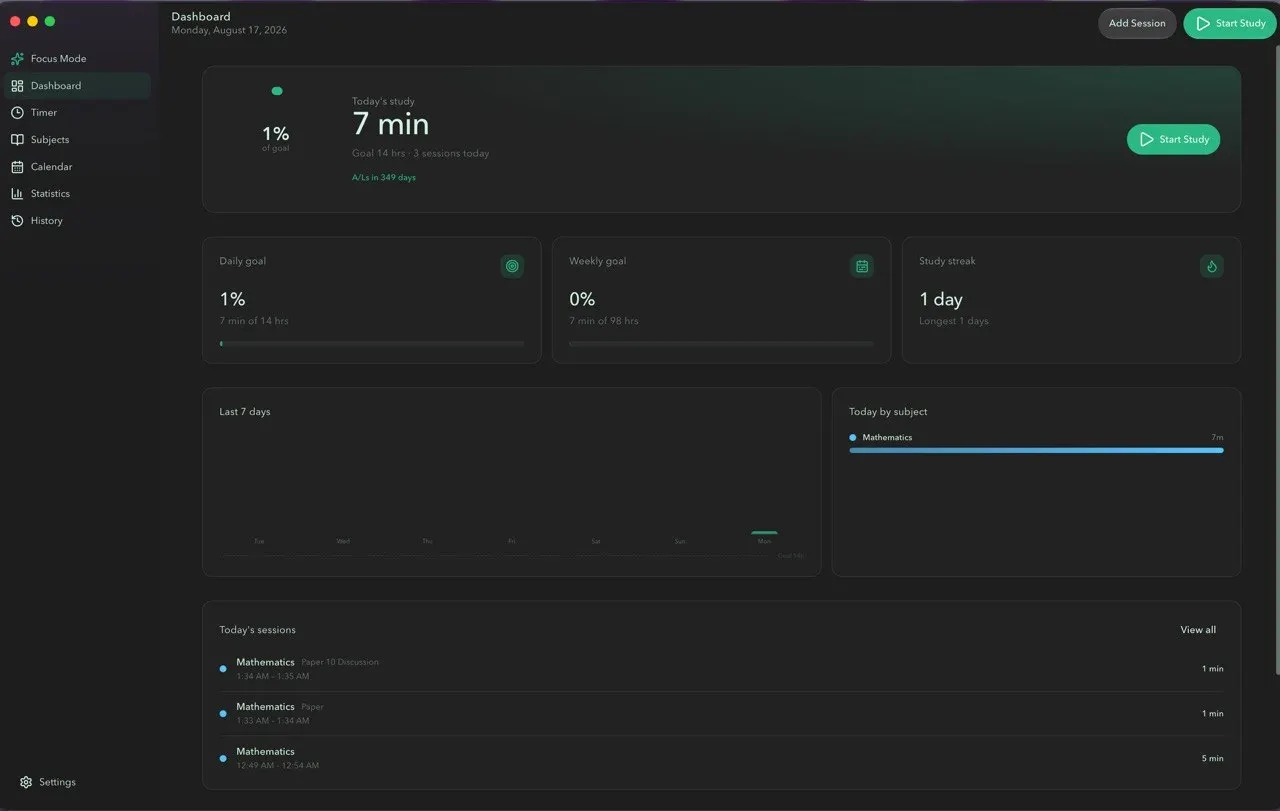Click the '7 min of 98 hrs' text
This screenshot has height=811, width=1280.
(604, 321)
